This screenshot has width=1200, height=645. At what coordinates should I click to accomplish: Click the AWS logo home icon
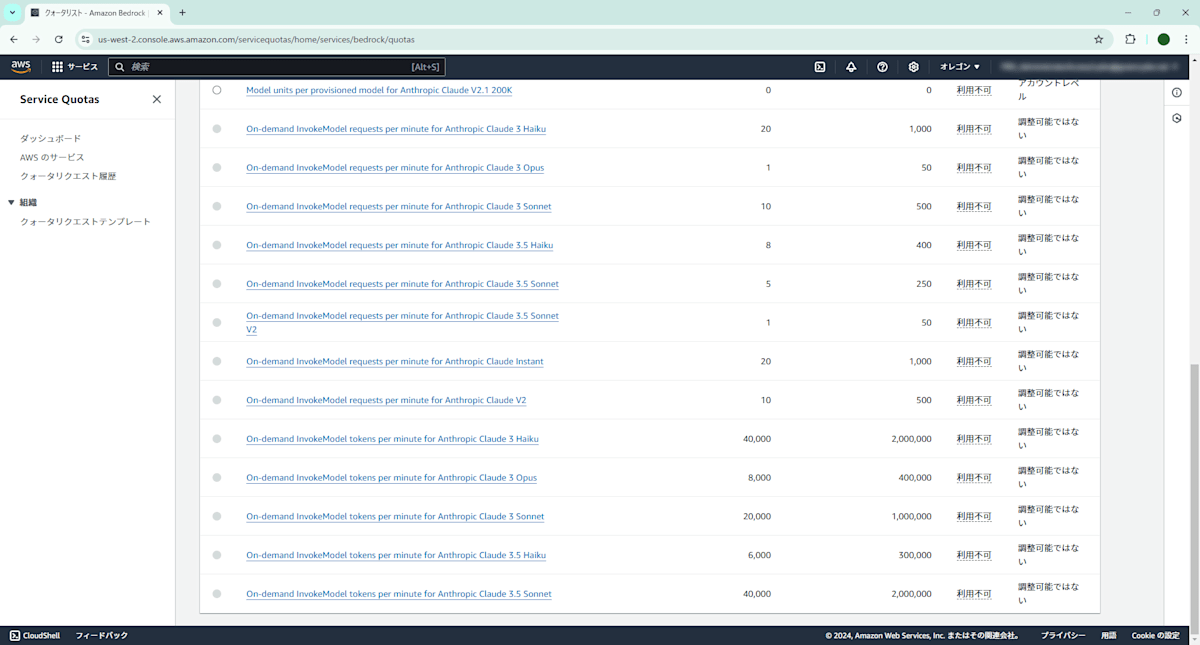point(21,67)
